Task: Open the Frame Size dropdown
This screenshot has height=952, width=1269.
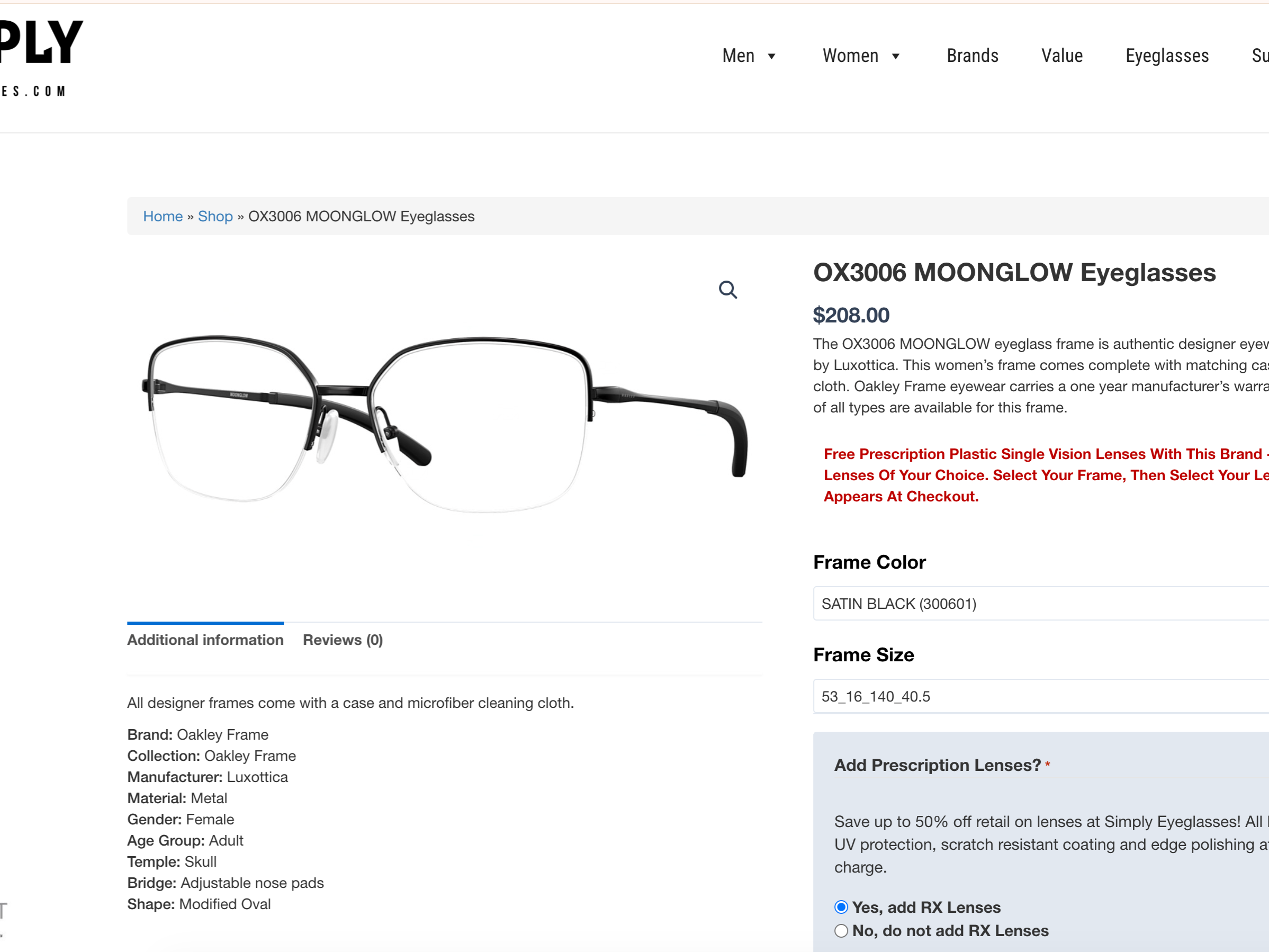Action: pyautogui.click(x=1041, y=697)
